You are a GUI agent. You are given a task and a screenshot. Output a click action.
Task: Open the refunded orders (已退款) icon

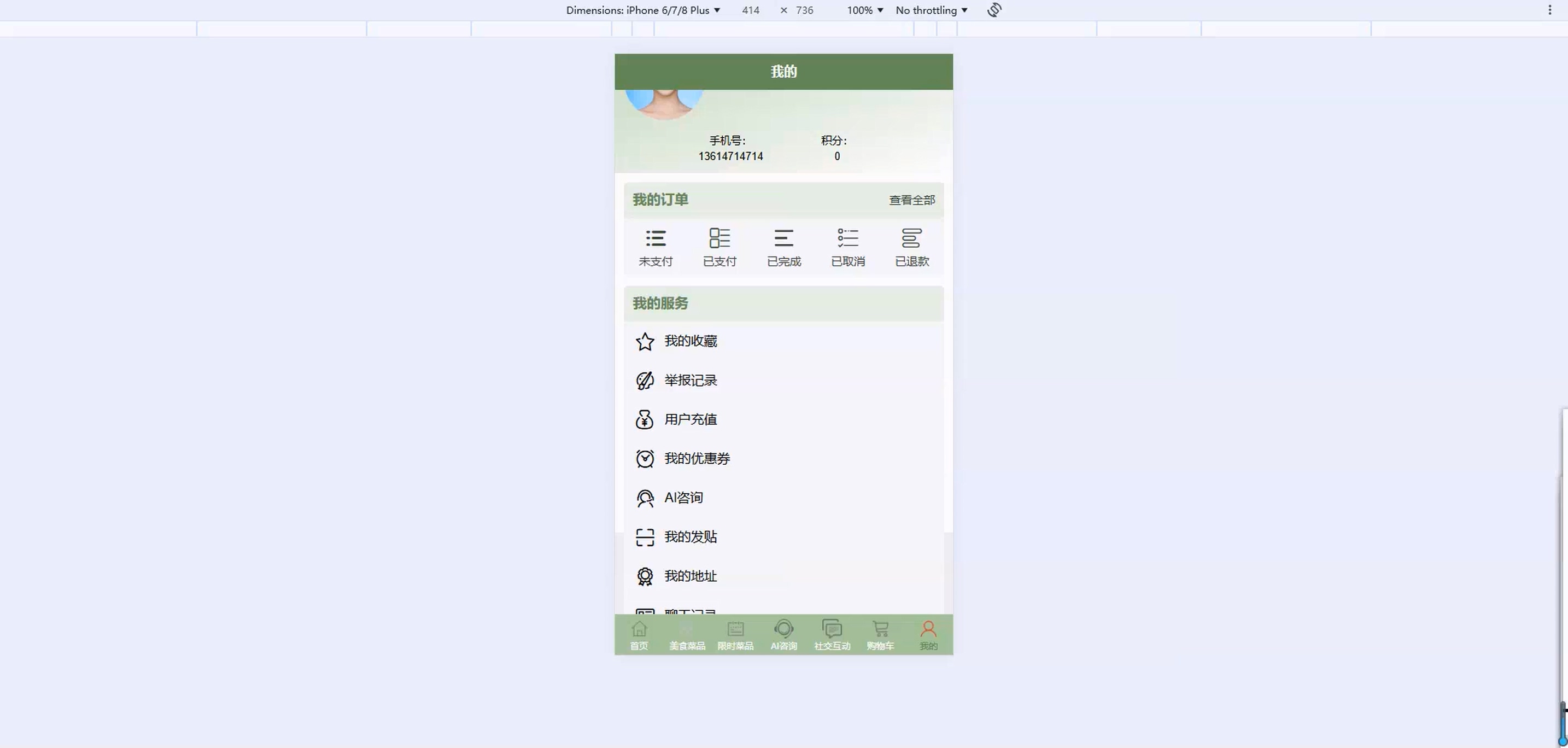[x=912, y=238]
